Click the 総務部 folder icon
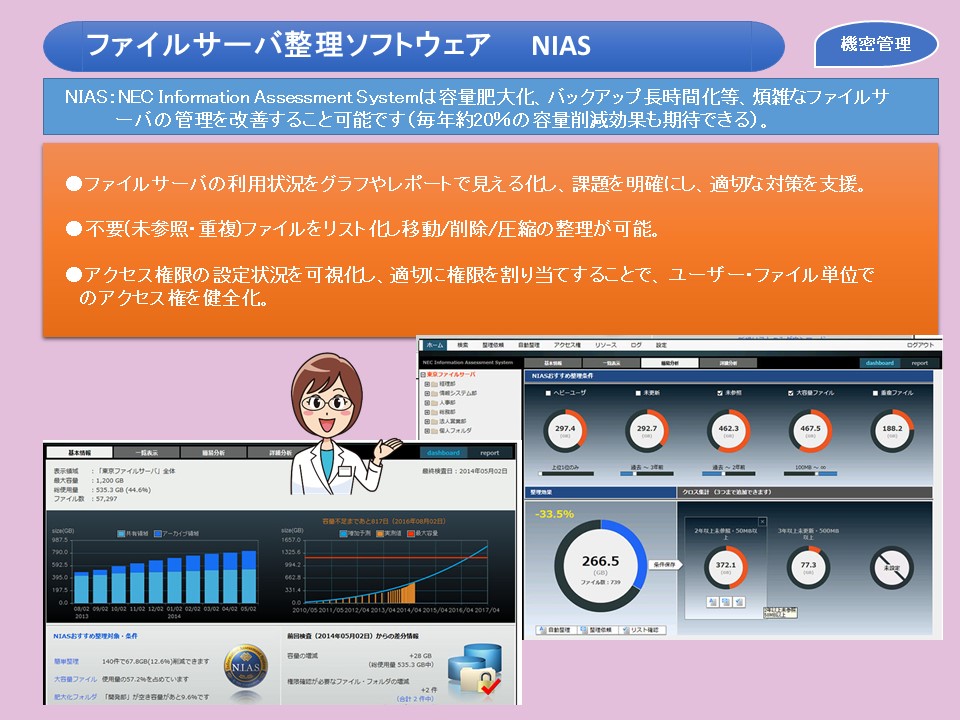The image size is (960, 720). coord(435,412)
